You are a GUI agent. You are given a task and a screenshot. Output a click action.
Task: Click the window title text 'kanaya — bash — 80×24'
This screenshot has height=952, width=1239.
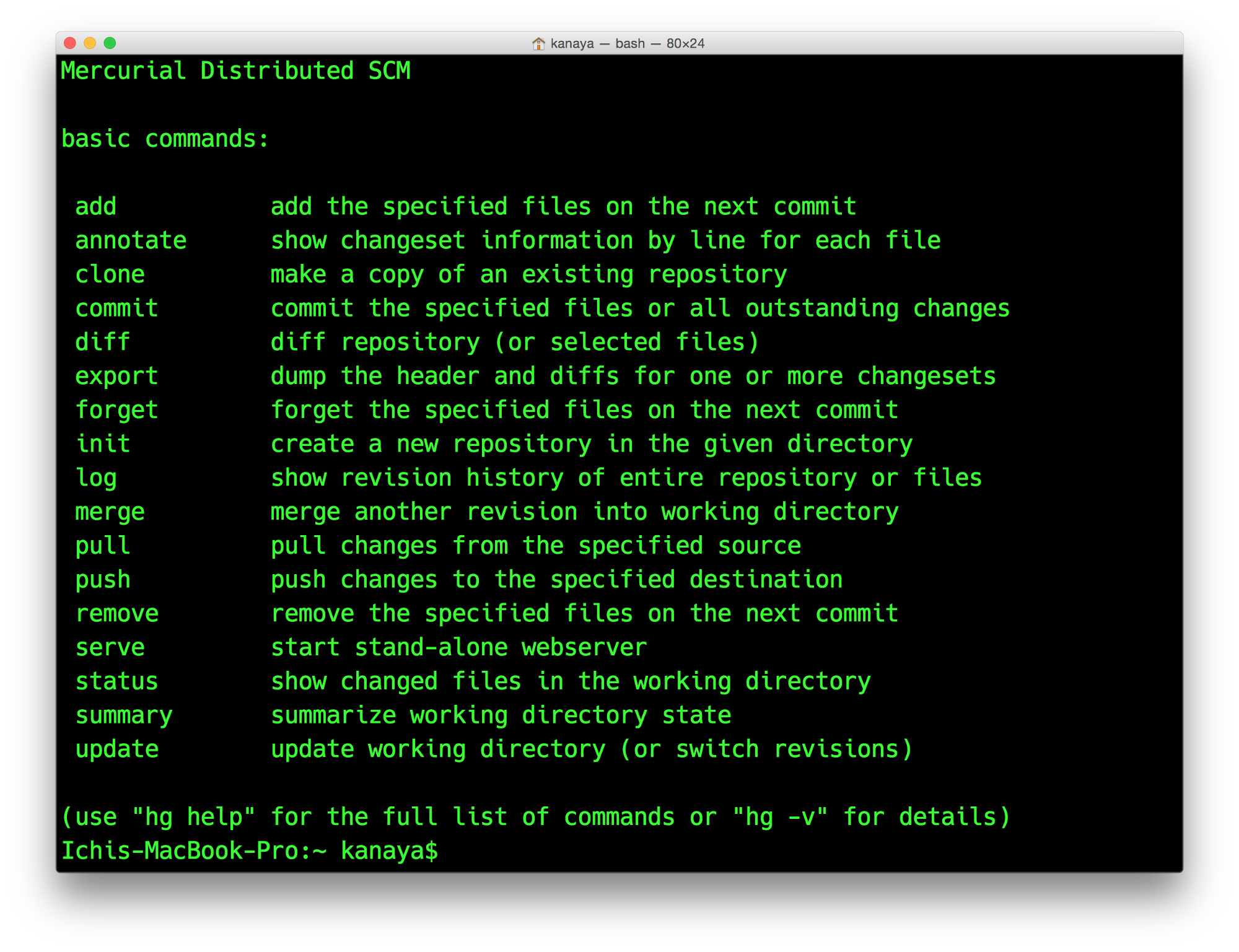(x=627, y=43)
